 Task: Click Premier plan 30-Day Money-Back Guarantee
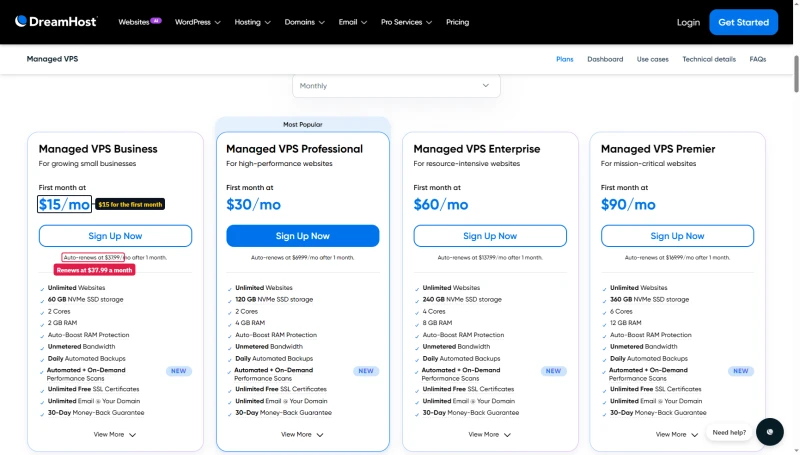pyautogui.click(x=658, y=413)
